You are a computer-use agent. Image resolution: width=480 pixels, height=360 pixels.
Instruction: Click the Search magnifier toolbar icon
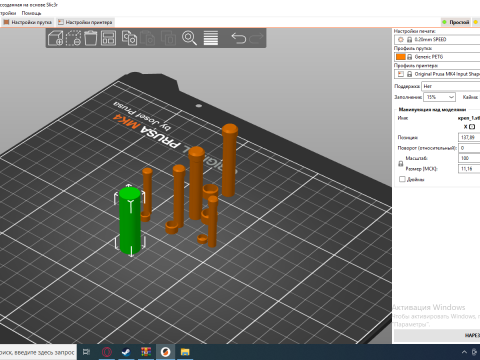[x=189, y=38]
